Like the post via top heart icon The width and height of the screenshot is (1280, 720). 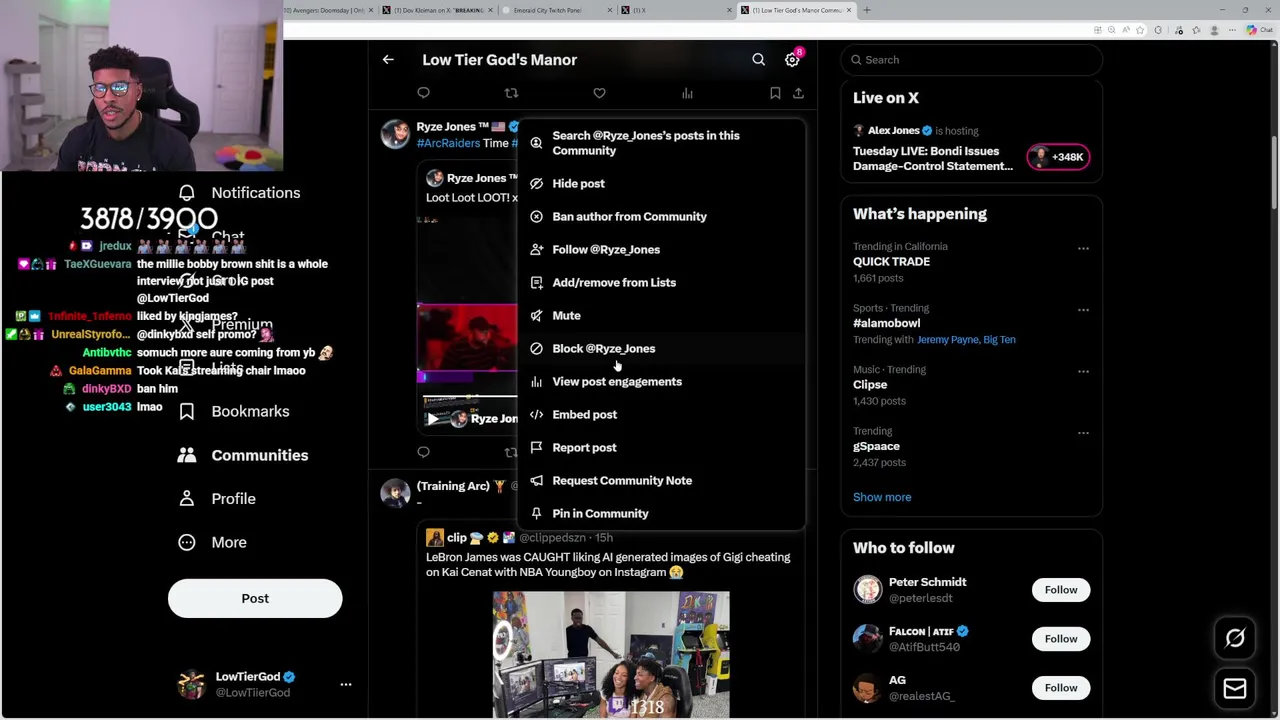599,93
